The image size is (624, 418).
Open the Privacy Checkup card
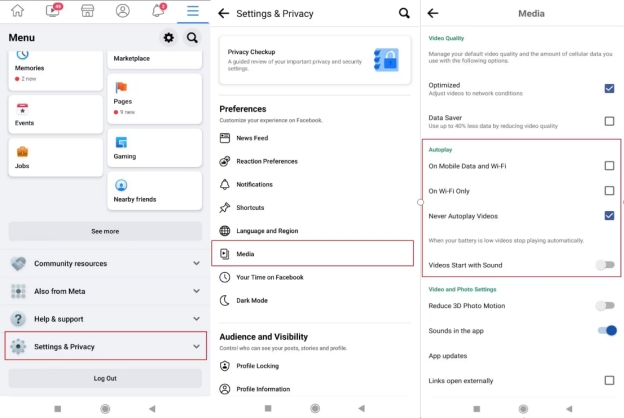[315, 60]
